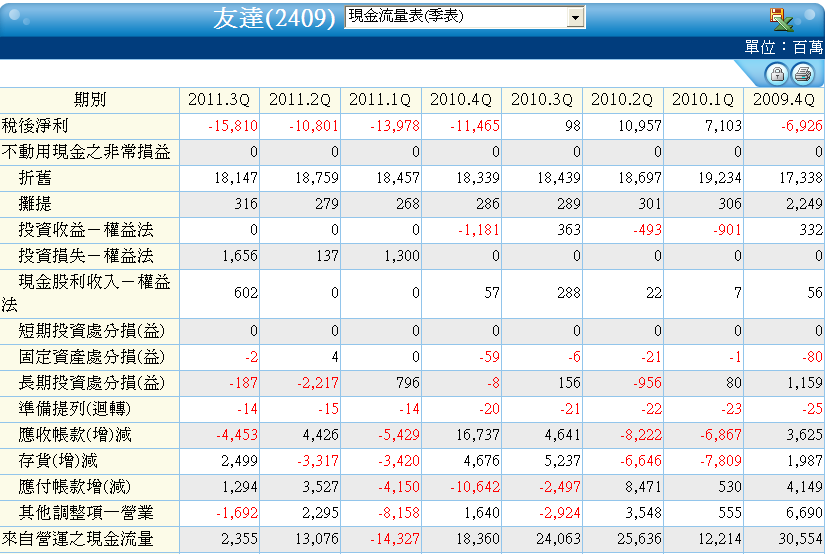Click the 6,690 other adjustments value
Viewport: 827px width, 554px height.
tap(804, 513)
